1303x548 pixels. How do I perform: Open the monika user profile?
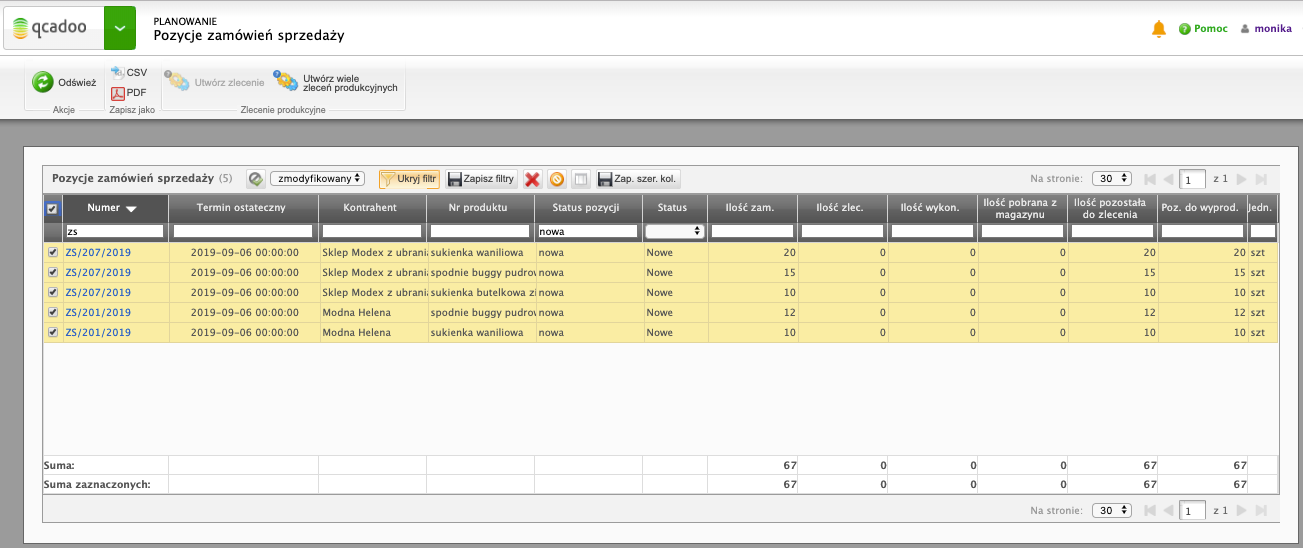(1266, 29)
